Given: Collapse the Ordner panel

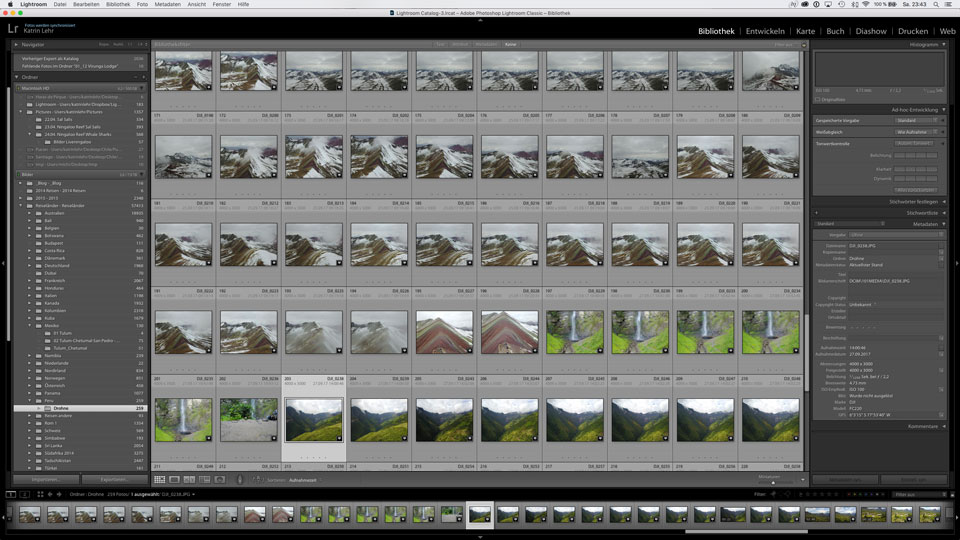Looking at the screenshot, I should click(17, 77).
